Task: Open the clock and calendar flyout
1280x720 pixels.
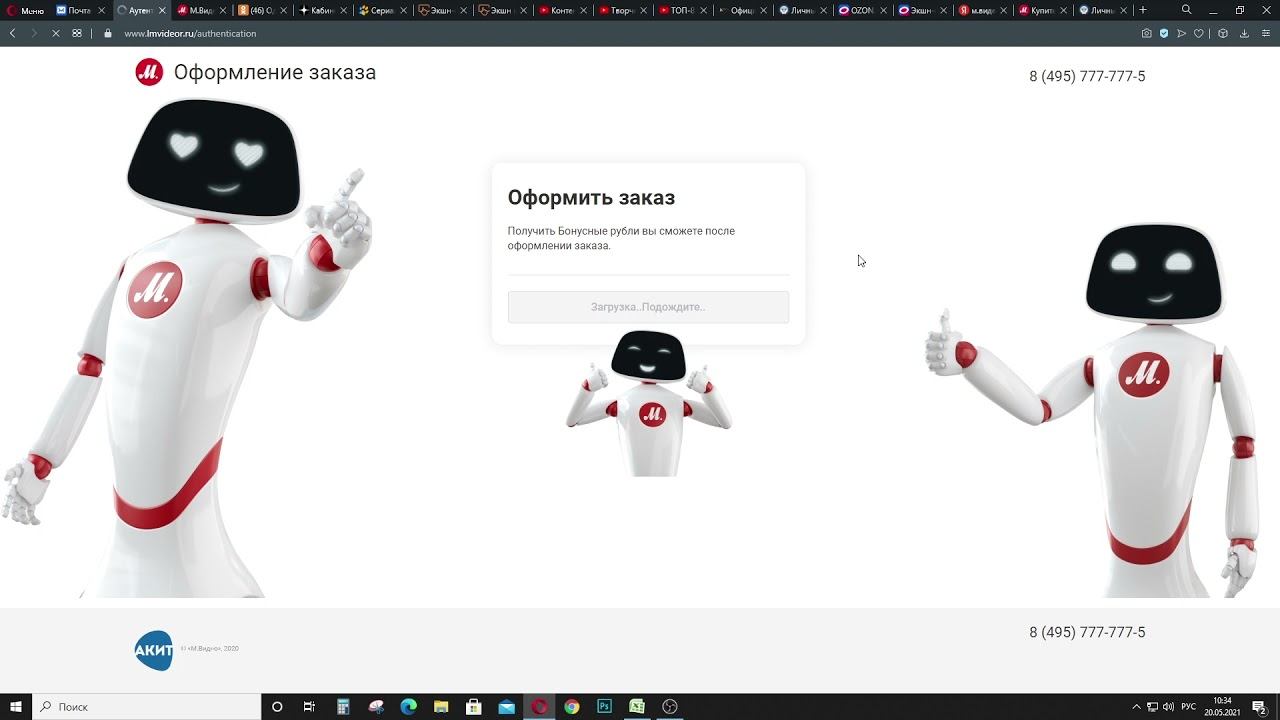Action: coord(1222,706)
